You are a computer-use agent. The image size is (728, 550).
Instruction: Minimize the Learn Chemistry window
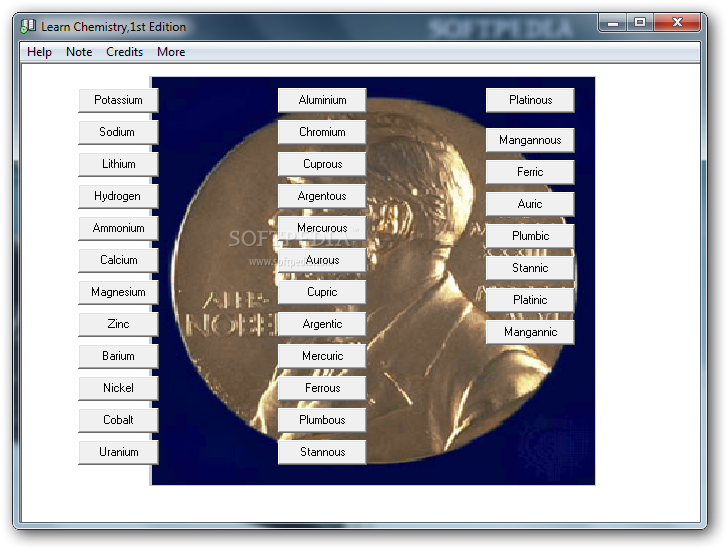[x=613, y=22]
